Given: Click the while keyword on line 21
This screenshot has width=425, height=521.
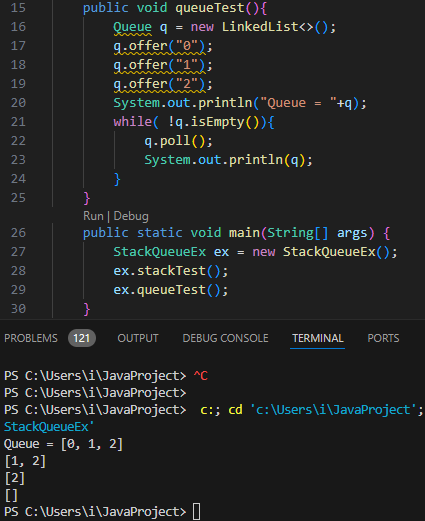Looking at the screenshot, I should click(132, 122).
